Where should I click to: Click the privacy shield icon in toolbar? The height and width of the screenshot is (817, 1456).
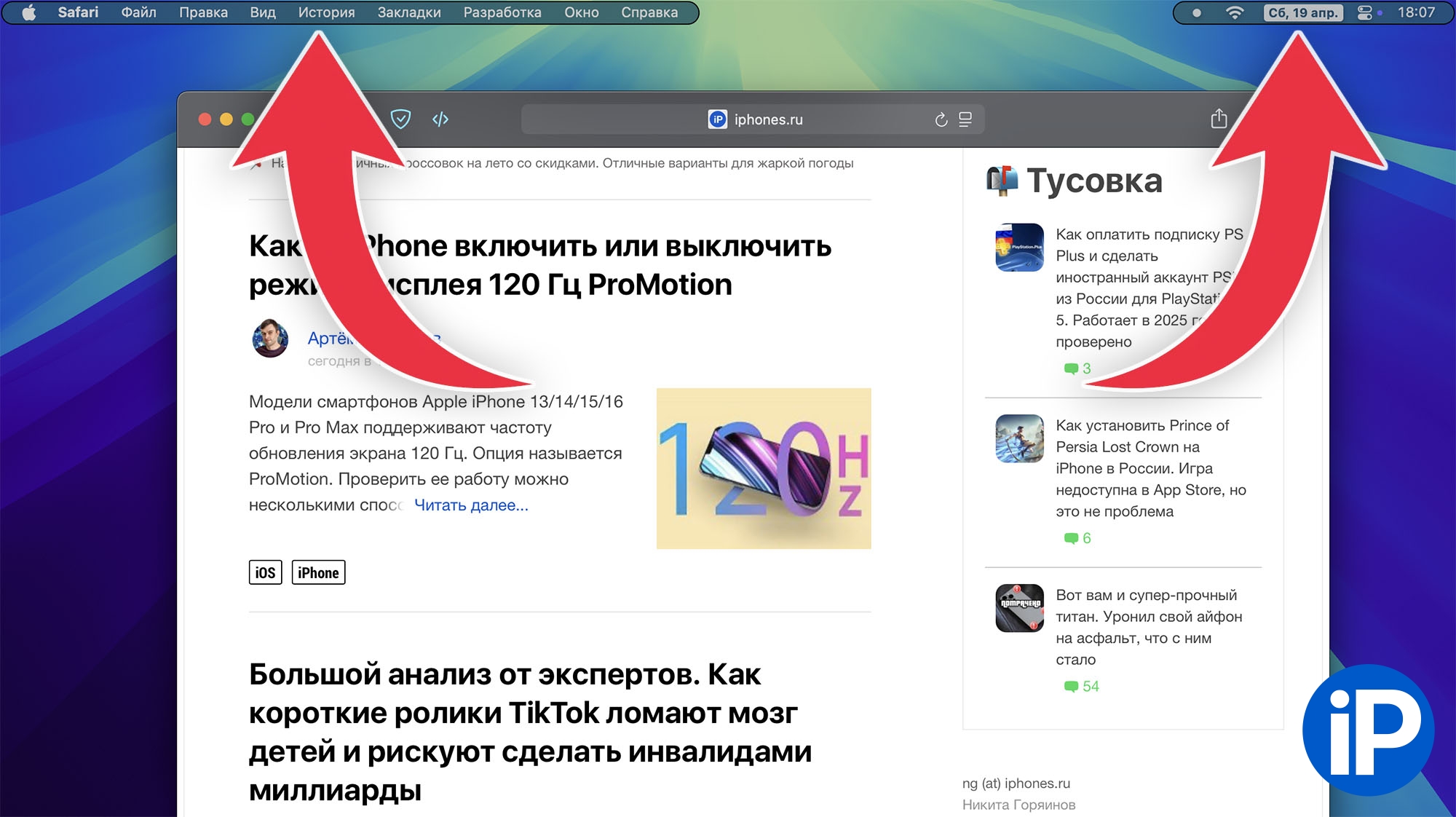(x=400, y=119)
